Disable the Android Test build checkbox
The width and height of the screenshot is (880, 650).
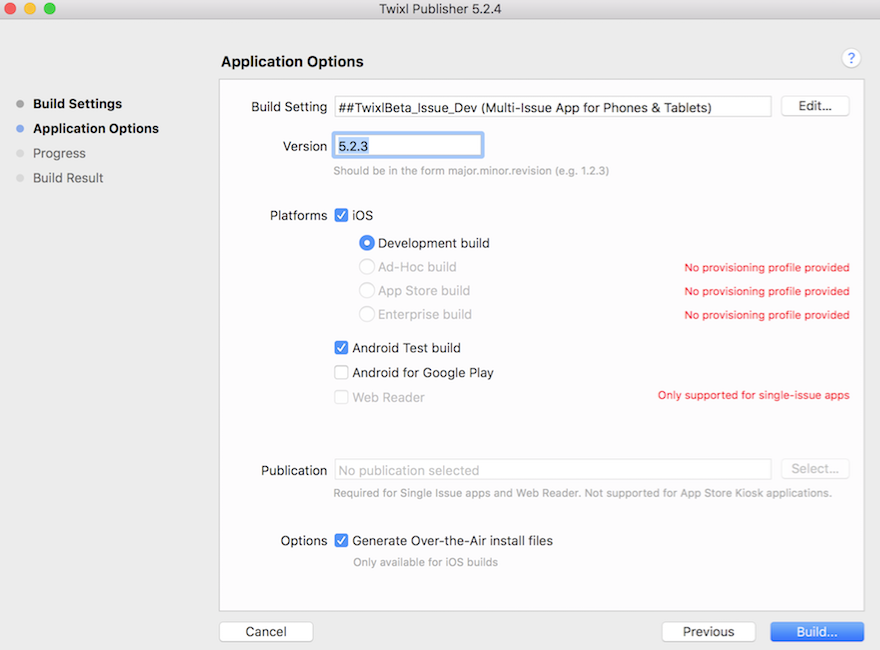coord(341,347)
